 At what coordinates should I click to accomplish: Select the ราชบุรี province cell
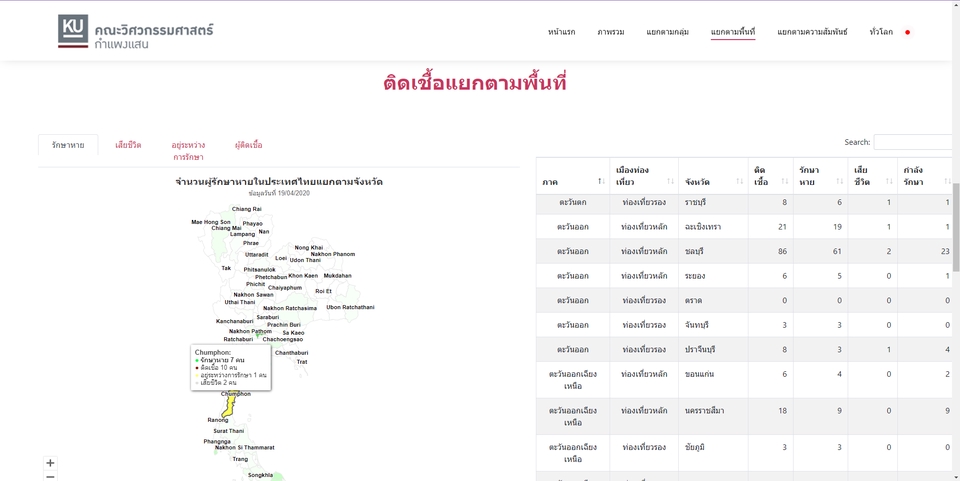713,202
